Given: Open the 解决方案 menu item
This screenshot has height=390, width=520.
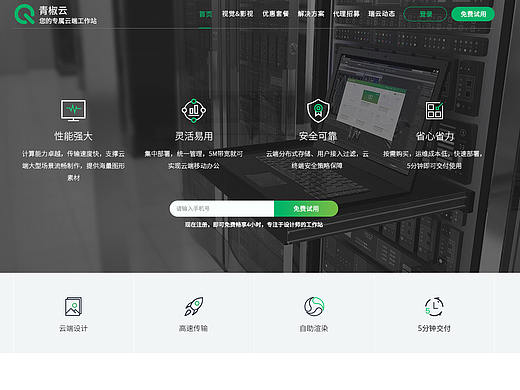Looking at the screenshot, I should [311, 14].
